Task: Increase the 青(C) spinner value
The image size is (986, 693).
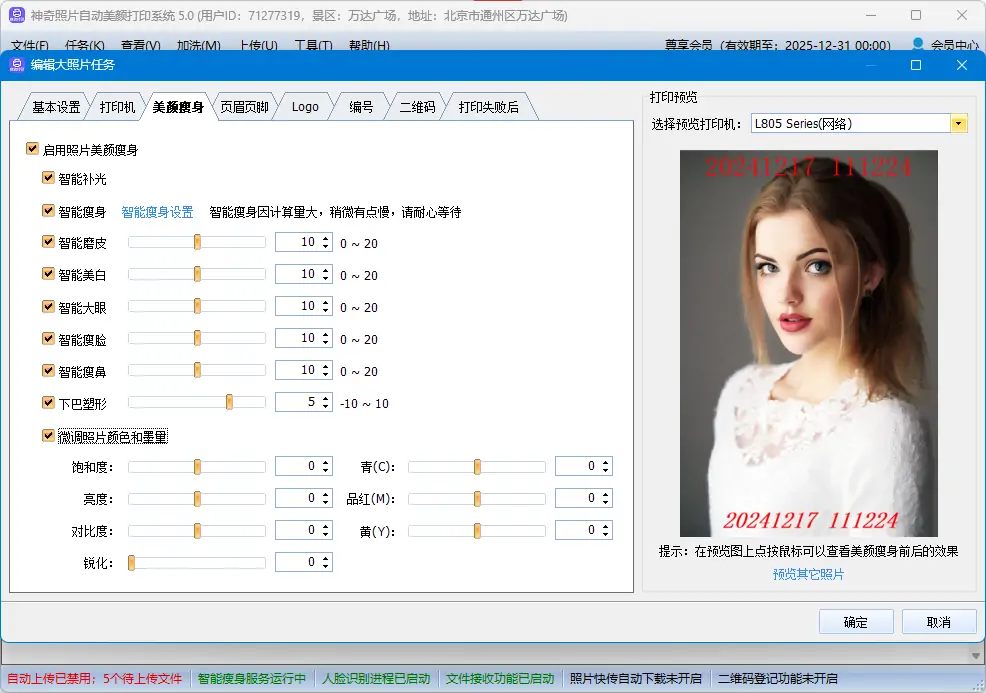Action: pyautogui.click(x=605, y=462)
